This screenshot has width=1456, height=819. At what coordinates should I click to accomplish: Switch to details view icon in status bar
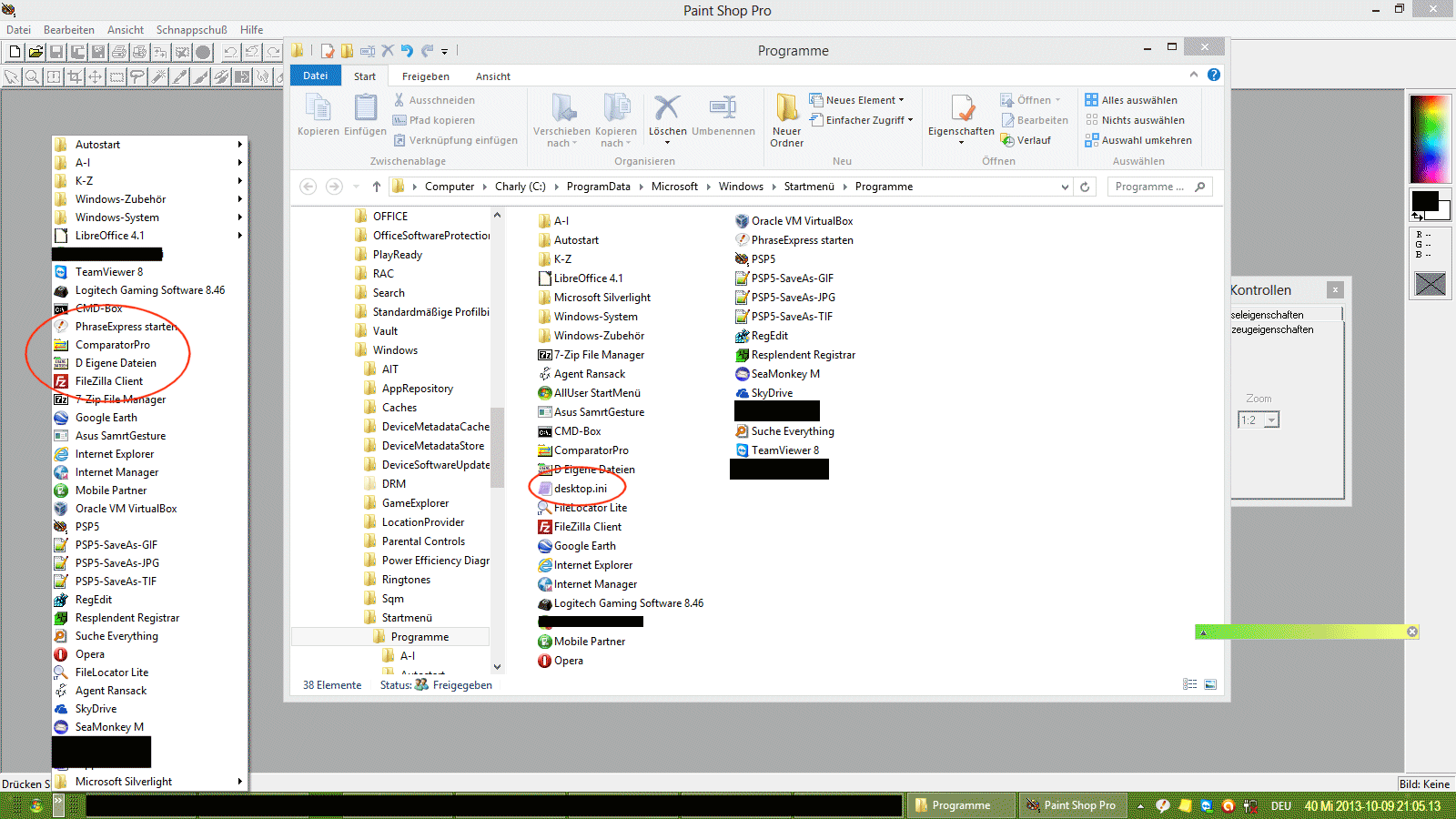[x=1189, y=684]
